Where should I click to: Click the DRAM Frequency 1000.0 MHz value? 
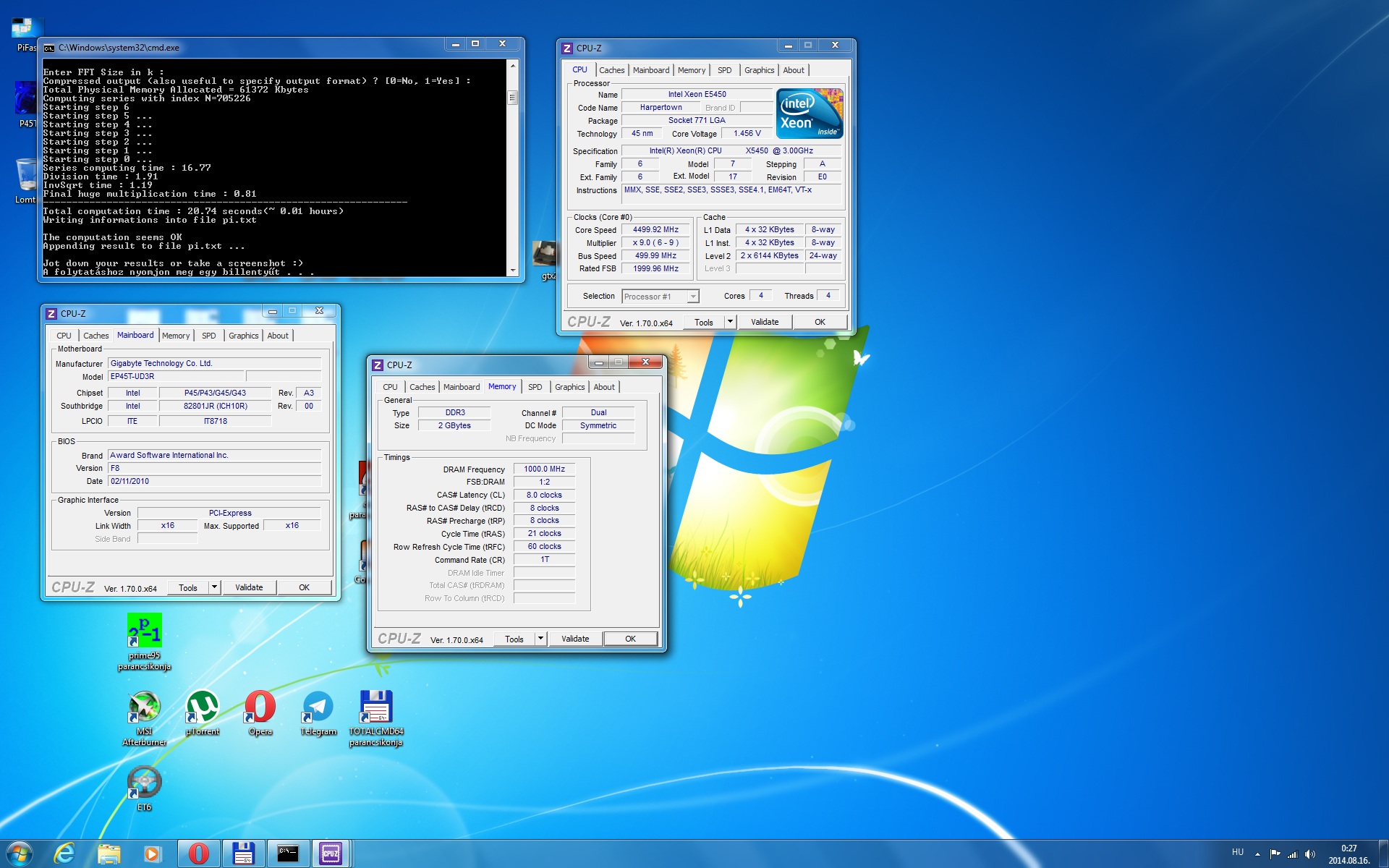tap(544, 469)
